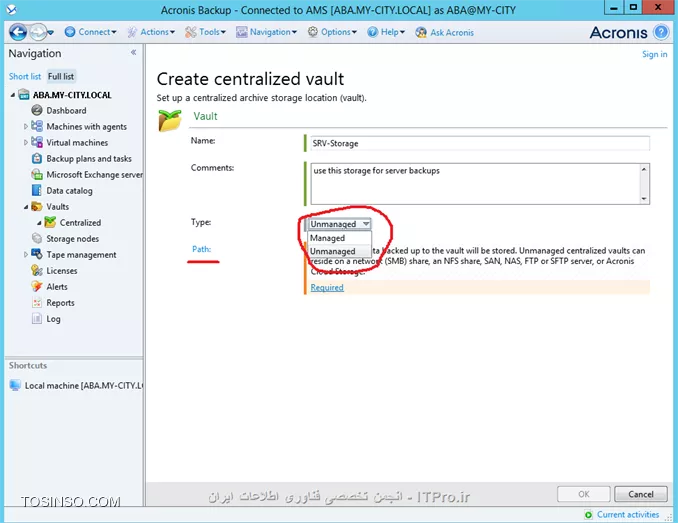Image resolution: width=678 pixels, height=523 pixels.
Task: Open the navigation history dropdown arrow
Action: 51,32
